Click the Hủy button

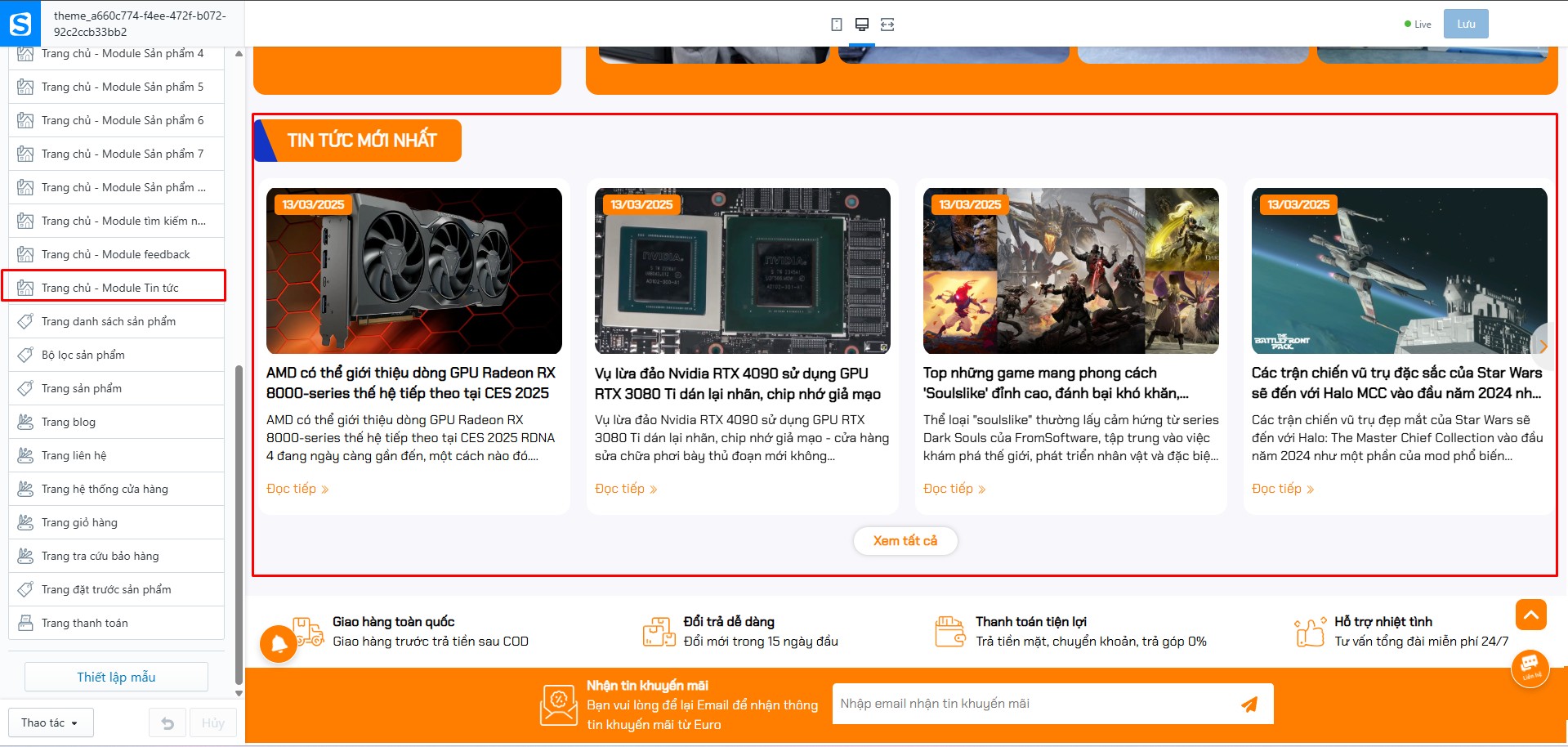(x=213, y=723)
